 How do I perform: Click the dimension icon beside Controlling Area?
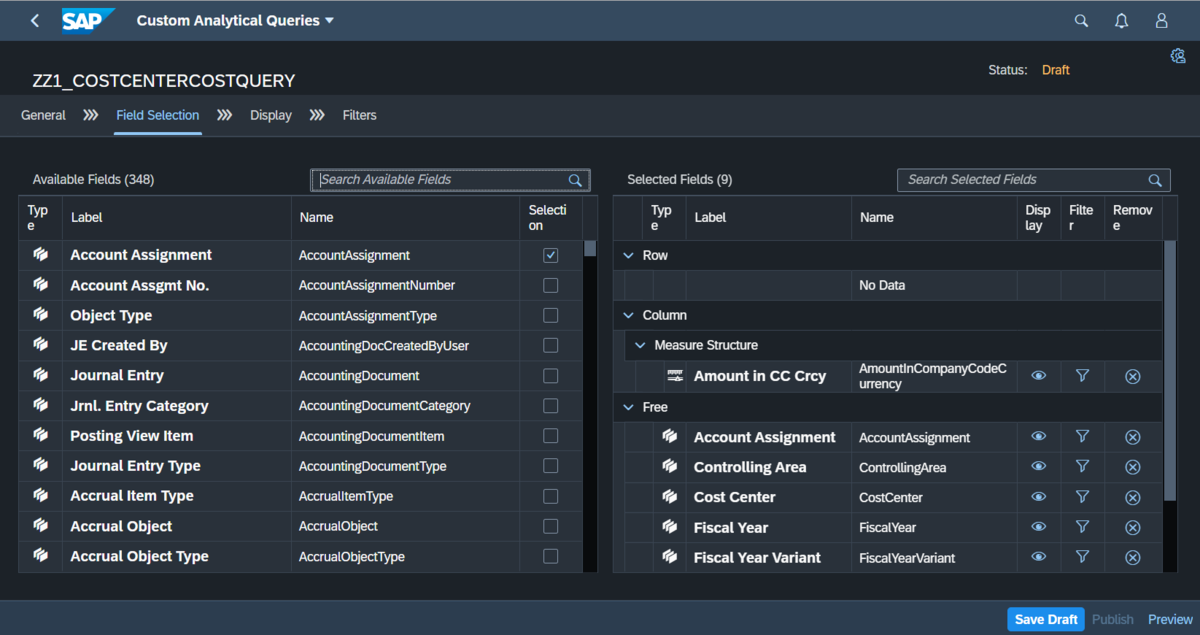(x=670, y=467)
